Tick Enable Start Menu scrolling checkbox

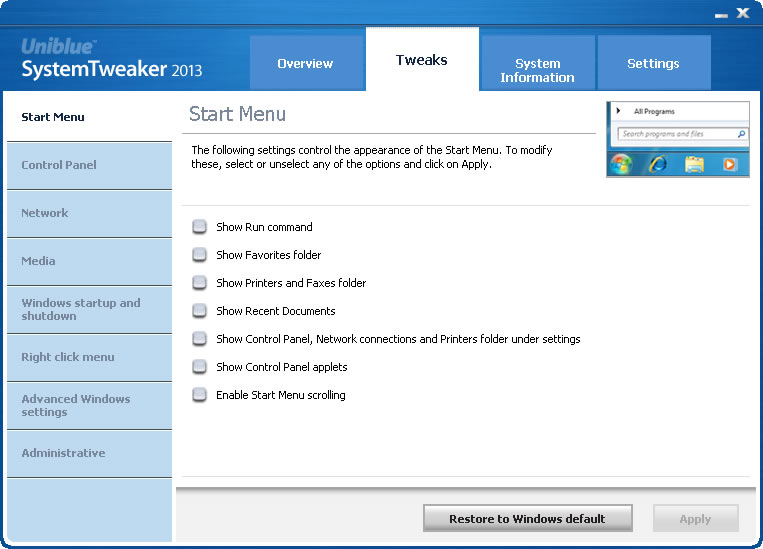199,395
